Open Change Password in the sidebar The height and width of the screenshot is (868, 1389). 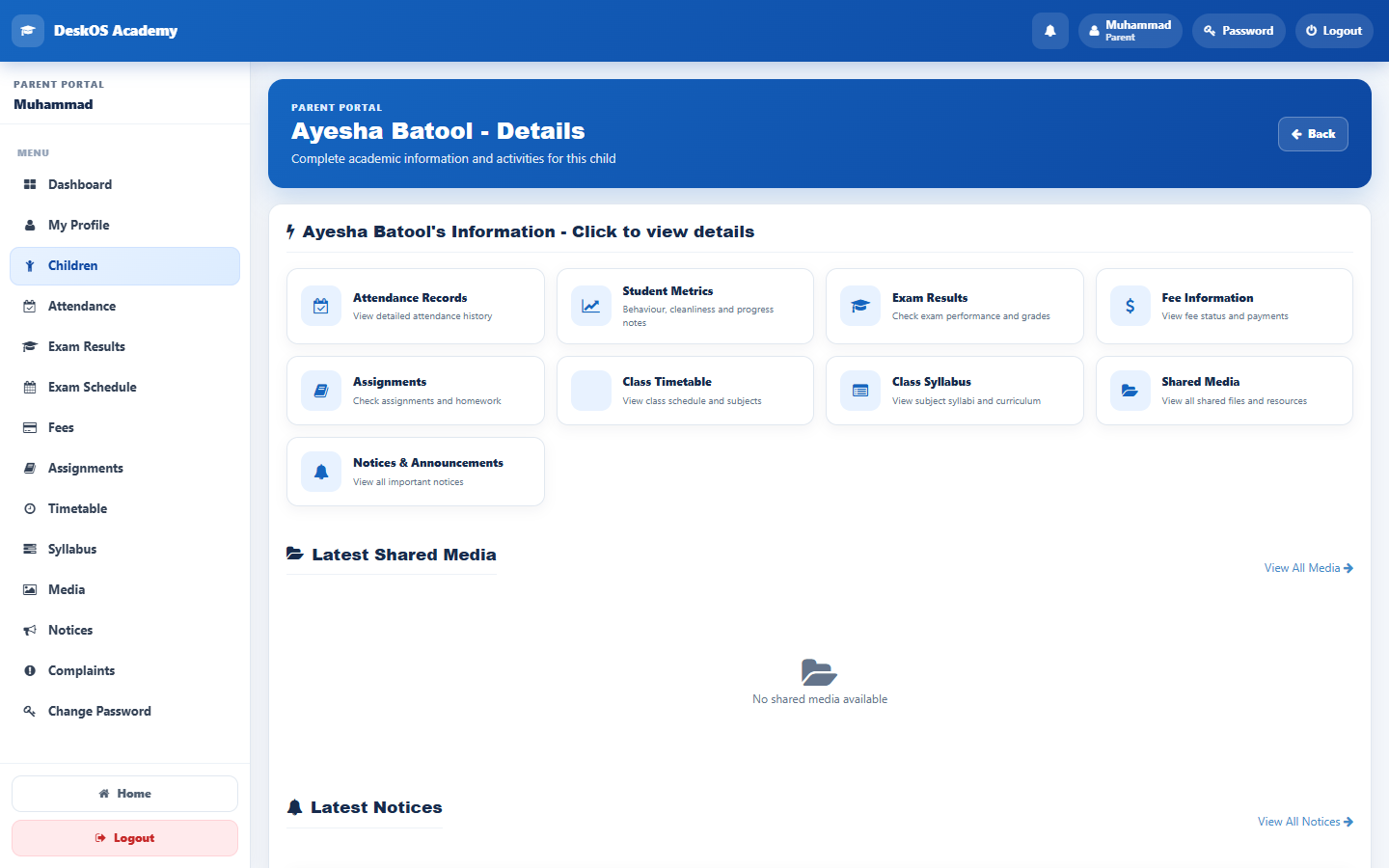click(x=124, y=711)
